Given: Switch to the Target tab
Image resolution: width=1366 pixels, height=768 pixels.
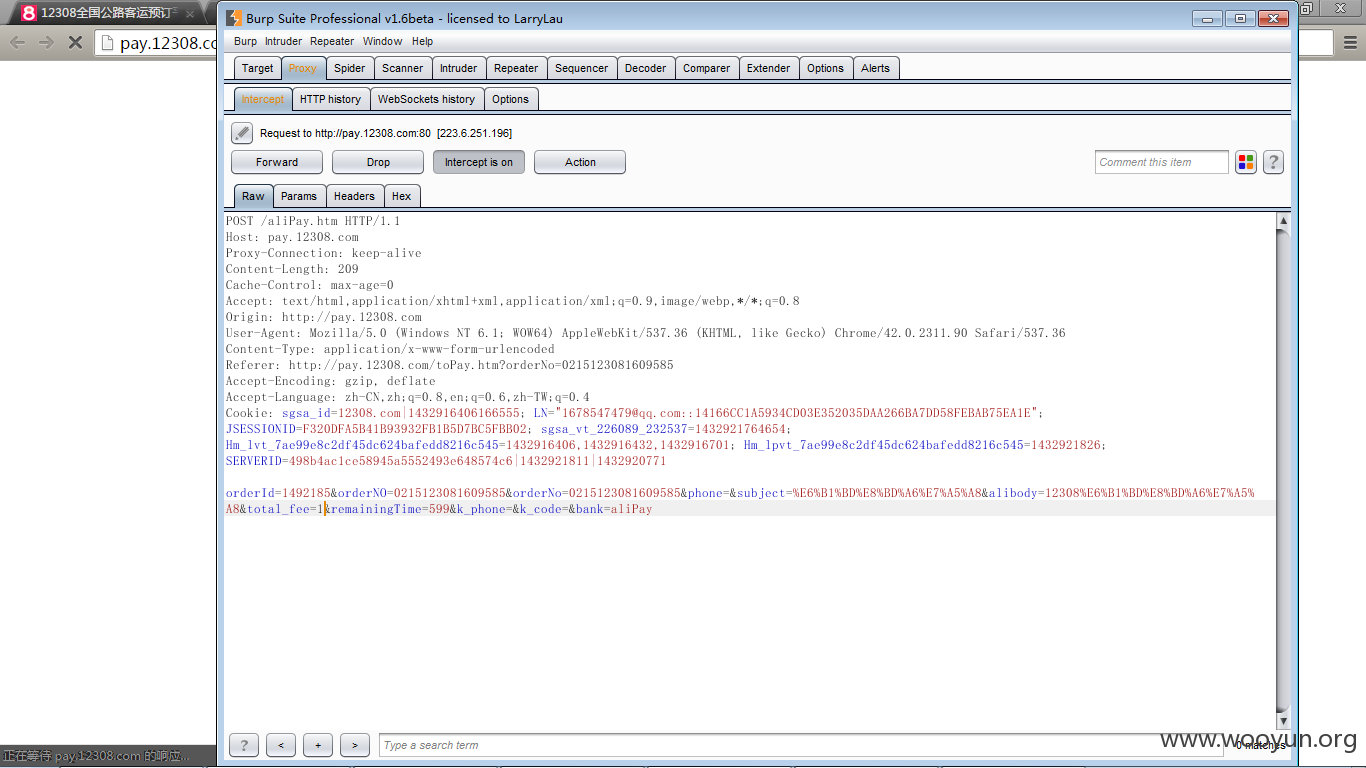Looking at the screenshot, I should click(x=257, y=68).
